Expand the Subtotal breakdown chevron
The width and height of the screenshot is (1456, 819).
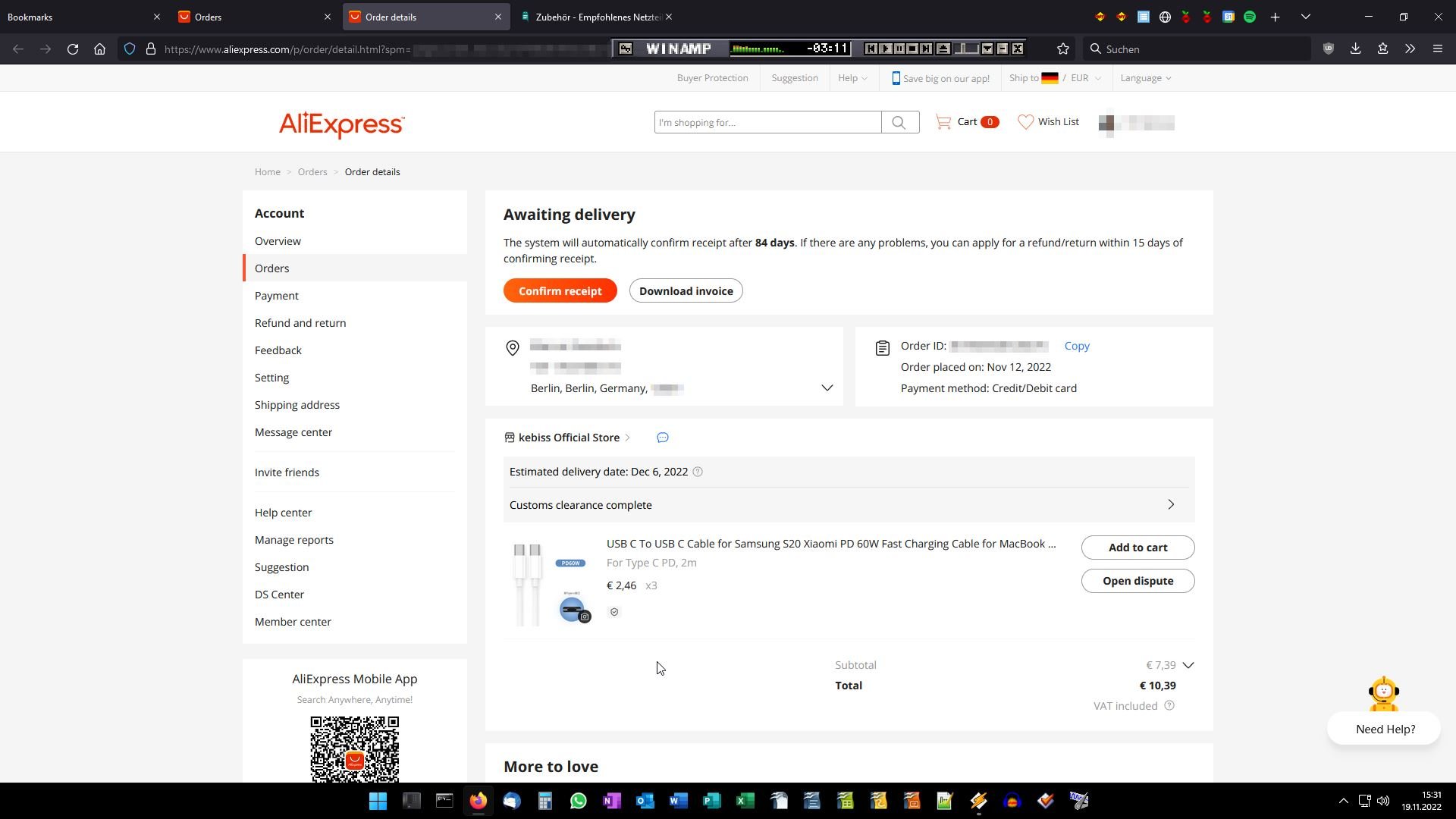click(x=1188, y=665)
